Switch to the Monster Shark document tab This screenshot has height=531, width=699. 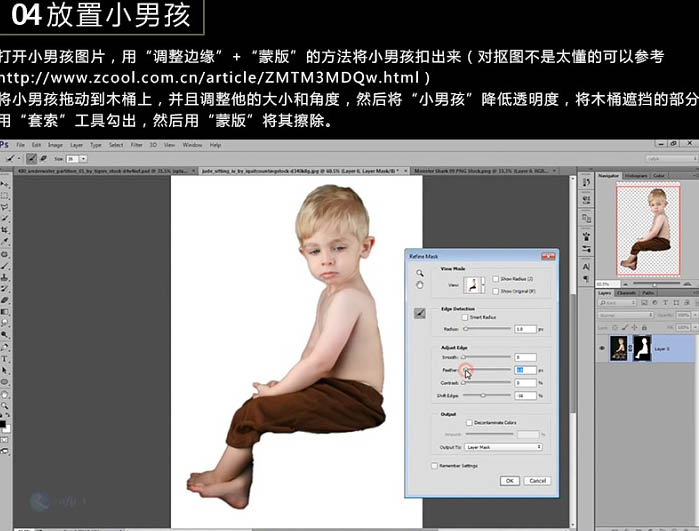484,171
